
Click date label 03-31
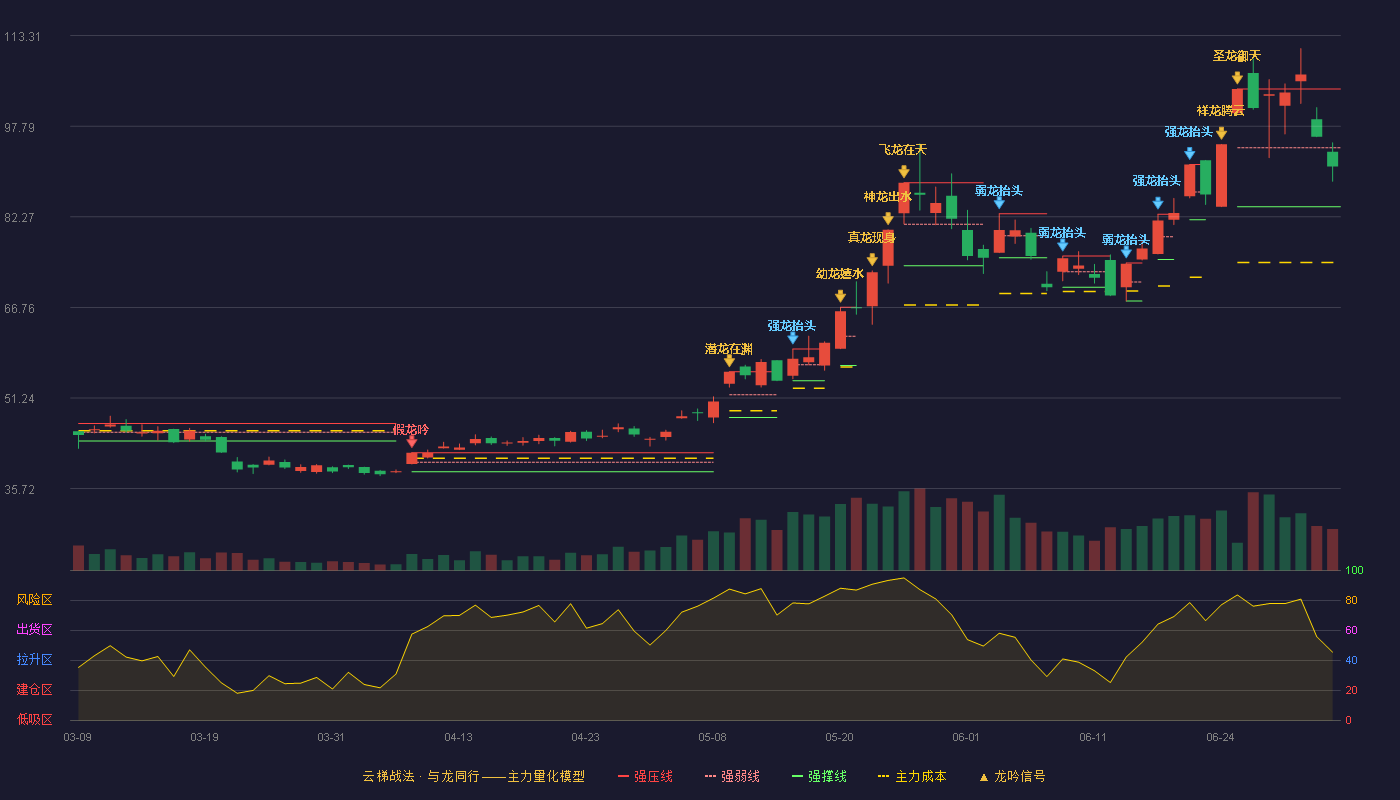[x=331, y=737]
